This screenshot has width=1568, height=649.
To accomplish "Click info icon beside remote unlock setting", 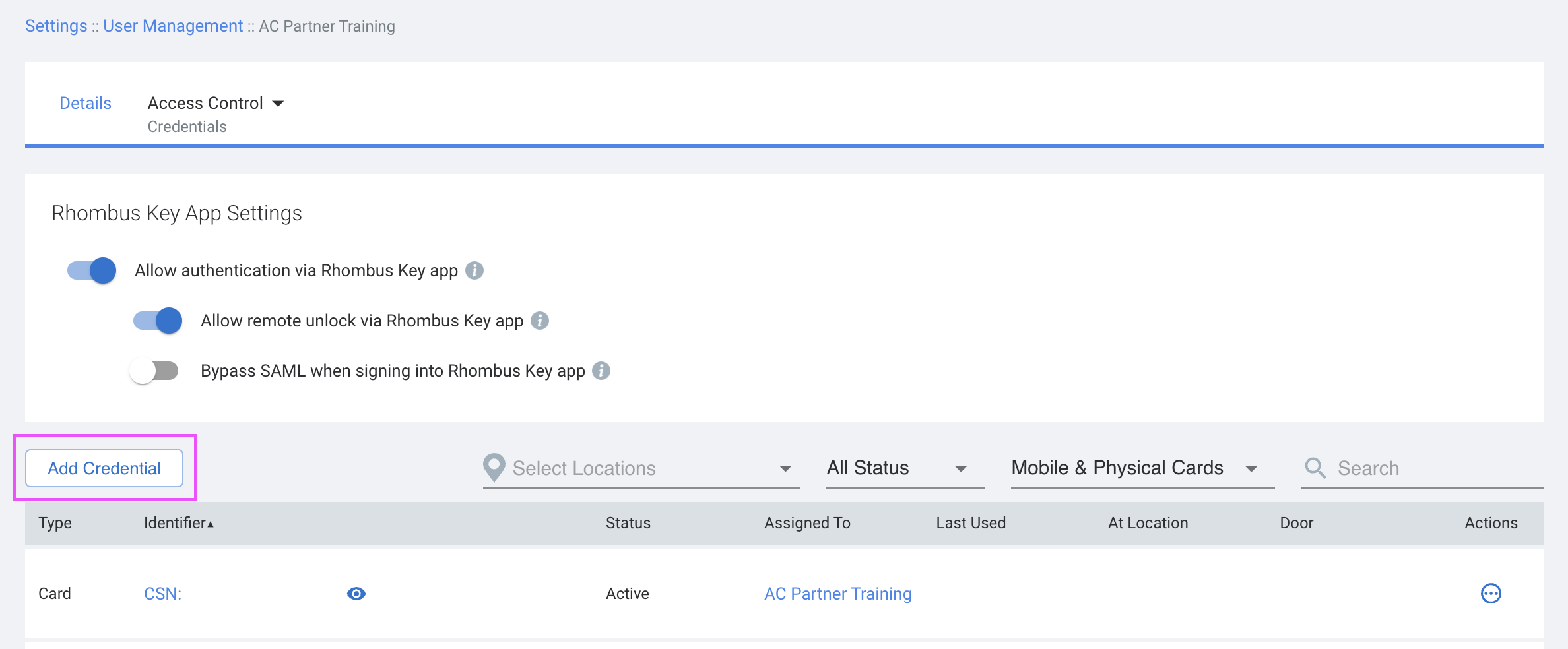I will pos(540,321).
